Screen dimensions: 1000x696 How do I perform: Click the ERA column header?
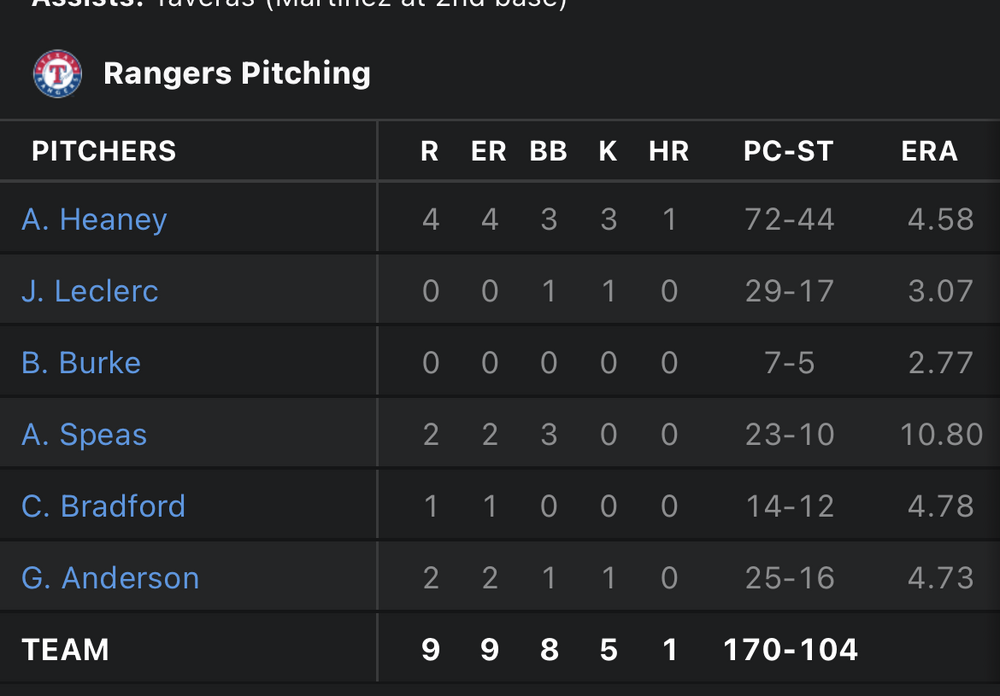929,151
